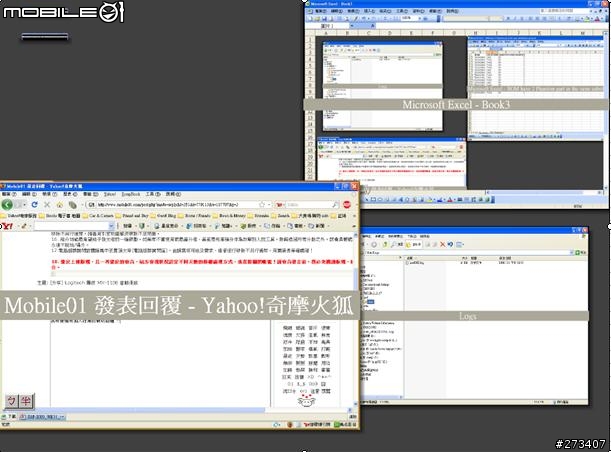Select the Microsoft Excel - Book3 window label
This screenshot has height=452, width=611.
456,104
